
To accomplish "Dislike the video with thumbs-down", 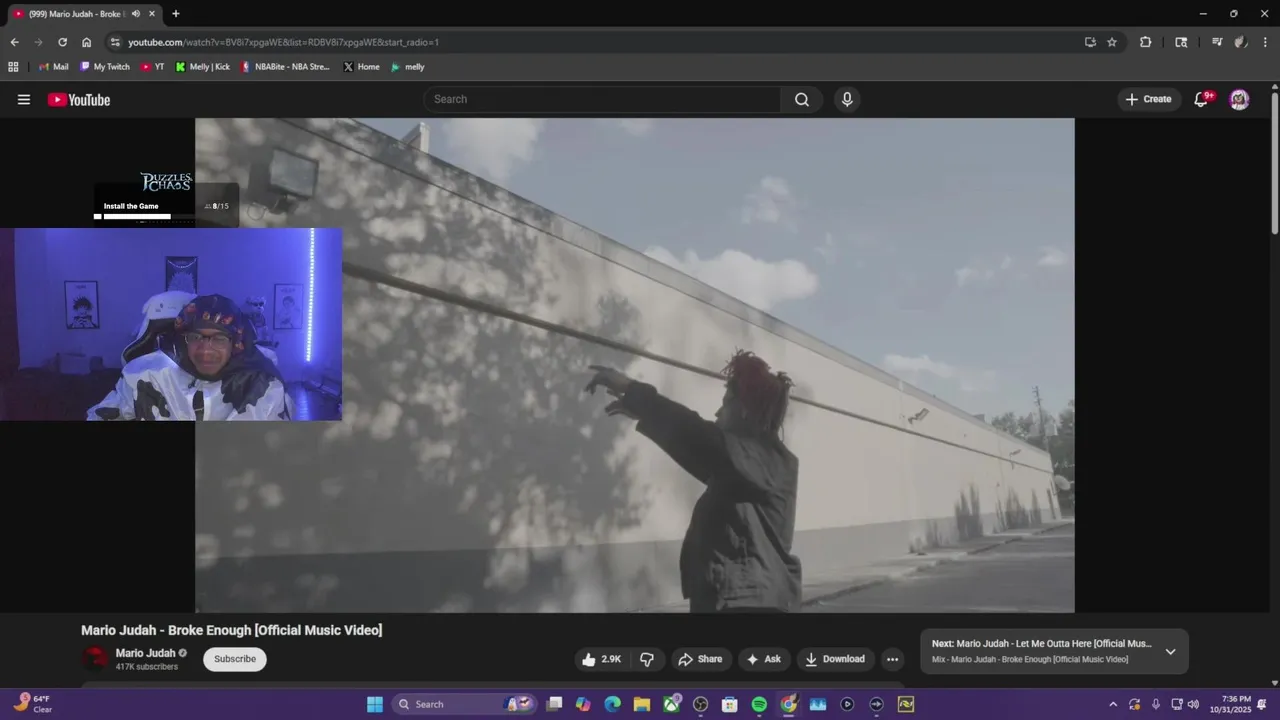I will click(647, 659).
